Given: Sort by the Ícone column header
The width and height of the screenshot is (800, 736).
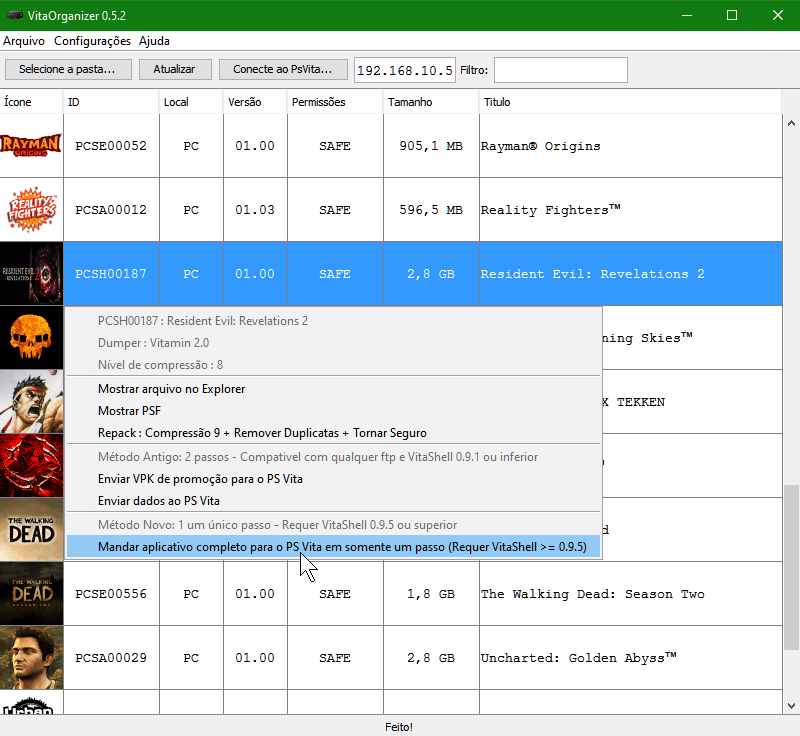Looking at the screenshot, I should 31,102.
